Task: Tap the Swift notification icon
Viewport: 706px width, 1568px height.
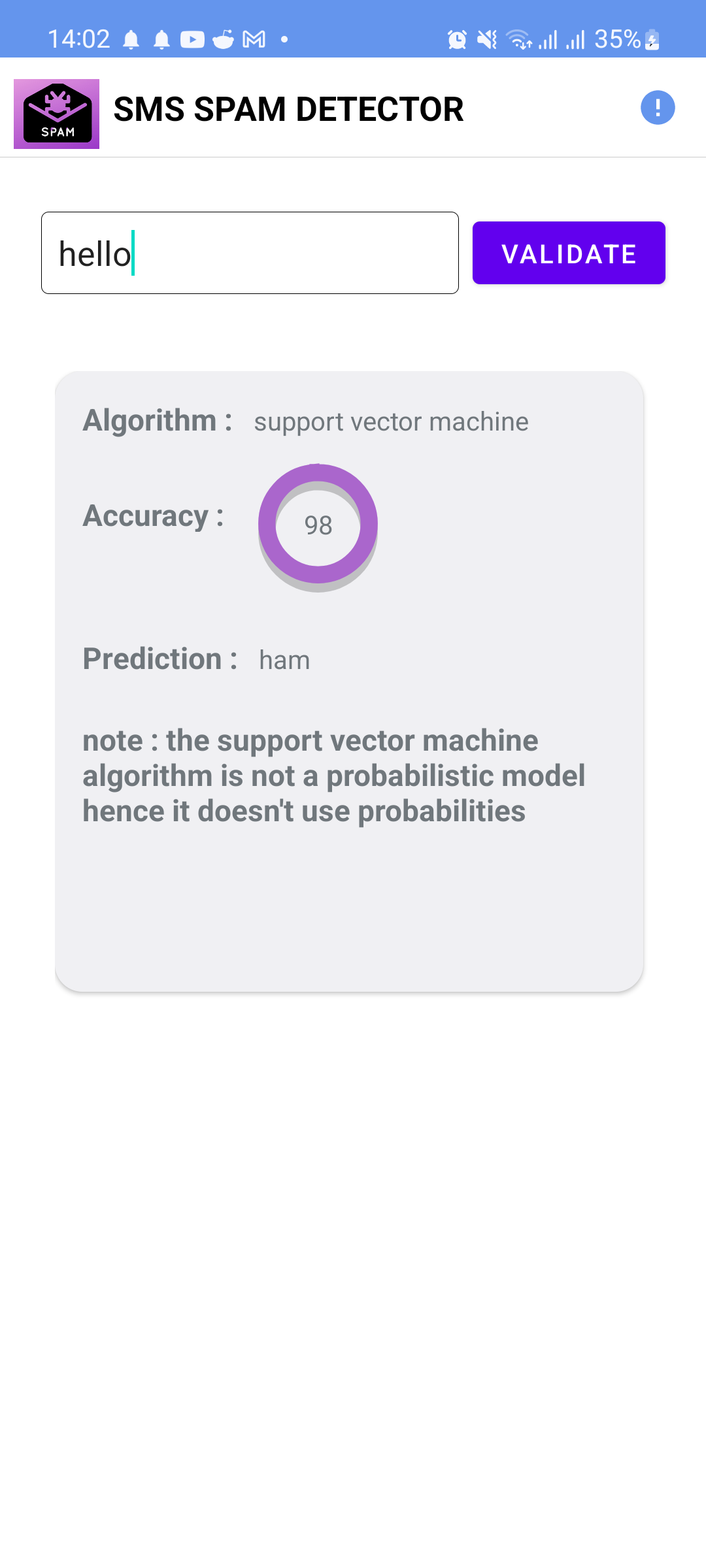Action: point(224,39)
